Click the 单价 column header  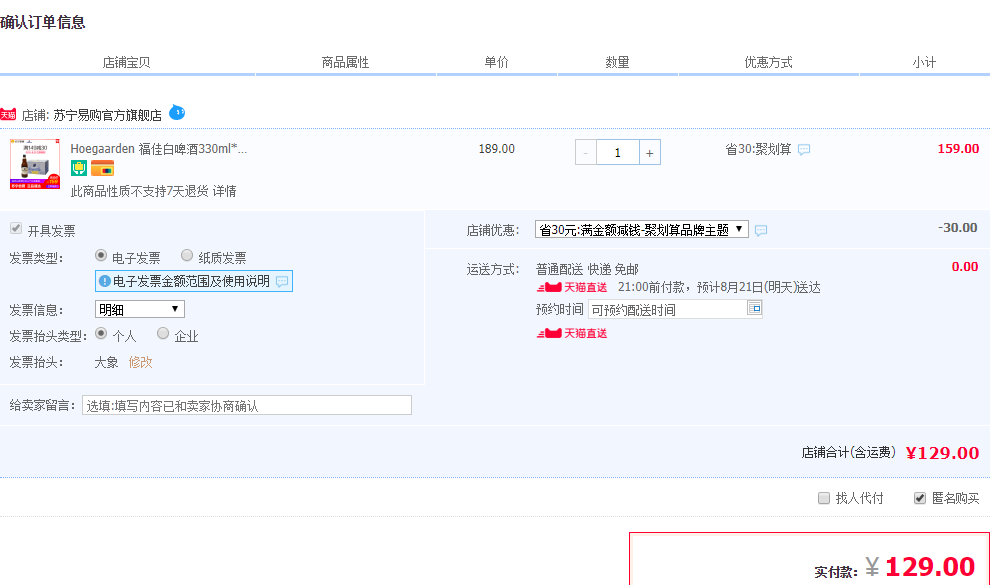pyautogui.click(x=496, y=62)
